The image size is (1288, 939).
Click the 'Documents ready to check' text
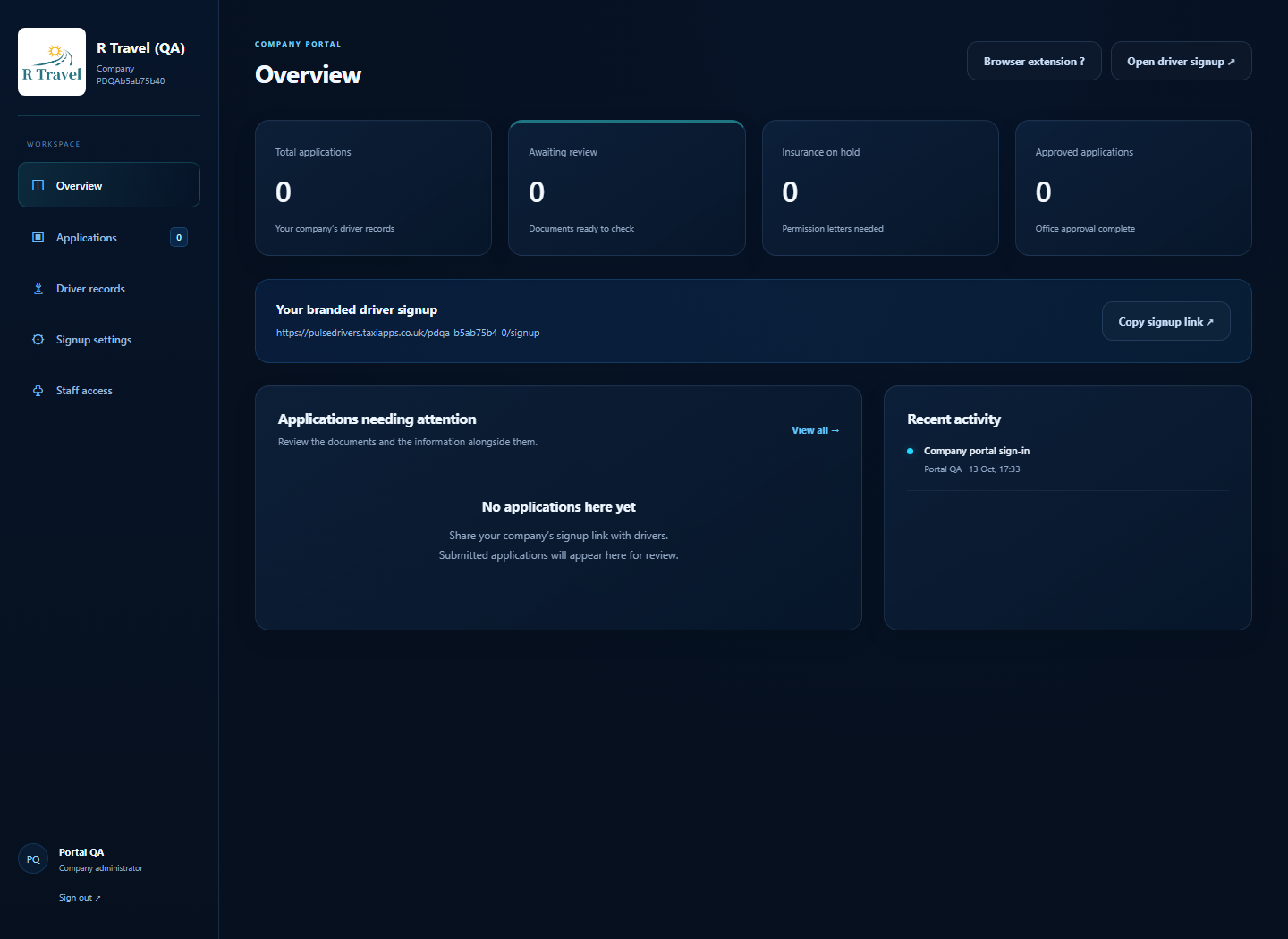581,229
